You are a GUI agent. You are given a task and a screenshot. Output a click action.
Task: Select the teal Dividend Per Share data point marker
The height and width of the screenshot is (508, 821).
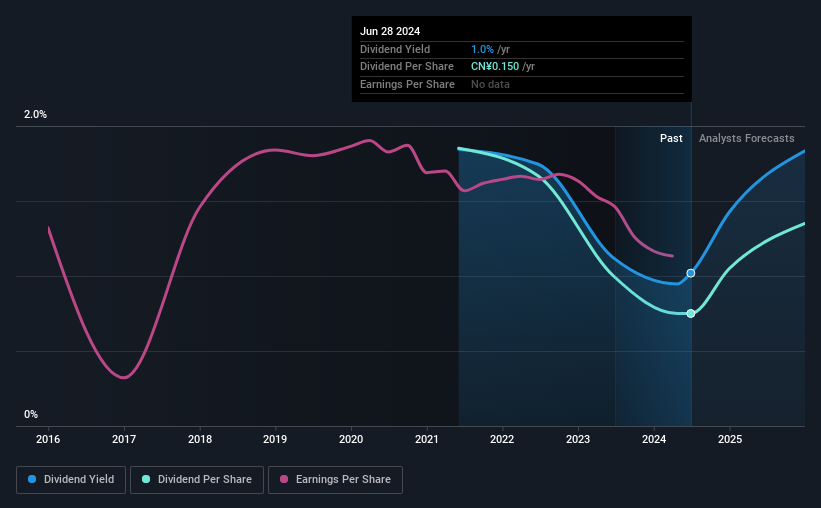tap(691, 314)
